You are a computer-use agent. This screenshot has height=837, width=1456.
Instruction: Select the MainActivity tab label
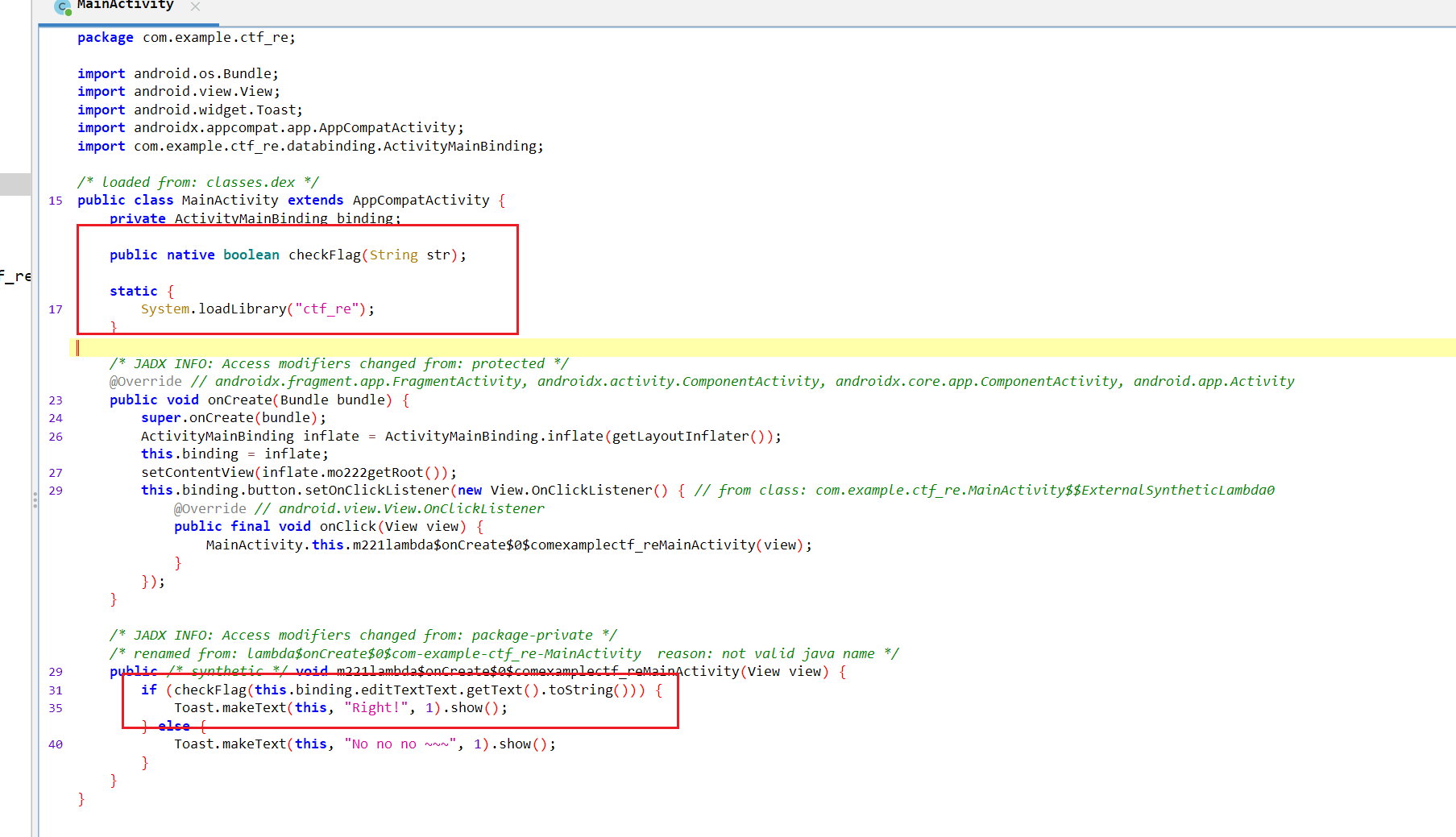click(x=125, y=6)
